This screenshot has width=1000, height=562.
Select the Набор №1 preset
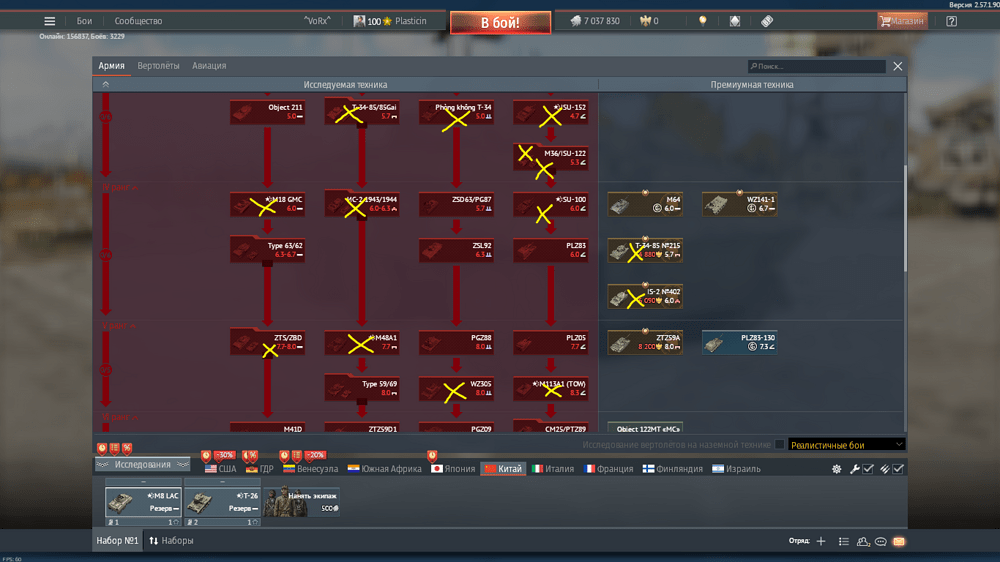pyautogui.click(x=117, y=541)
